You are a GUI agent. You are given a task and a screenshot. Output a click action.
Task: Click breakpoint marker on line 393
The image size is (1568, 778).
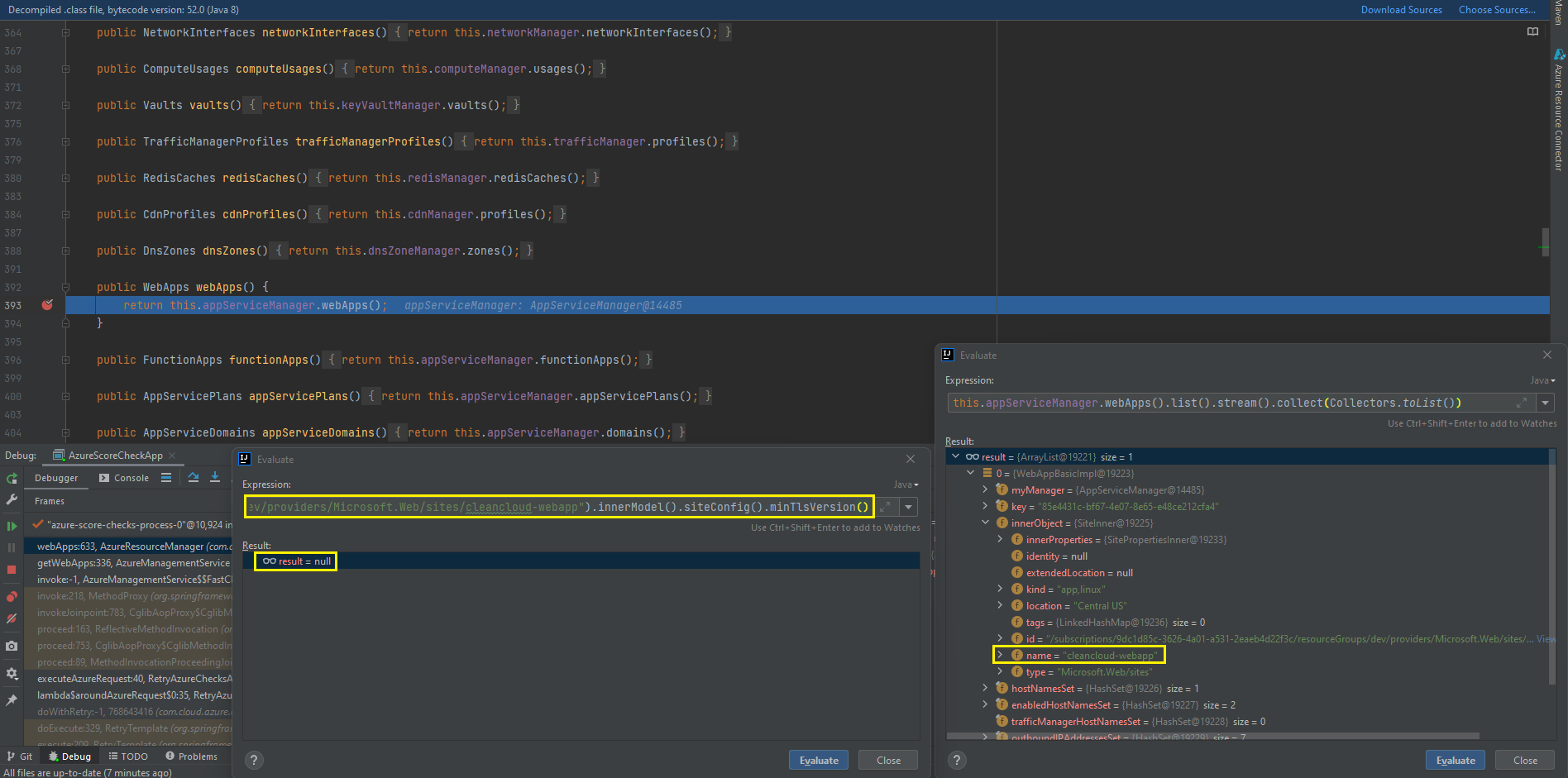[47, 305]
